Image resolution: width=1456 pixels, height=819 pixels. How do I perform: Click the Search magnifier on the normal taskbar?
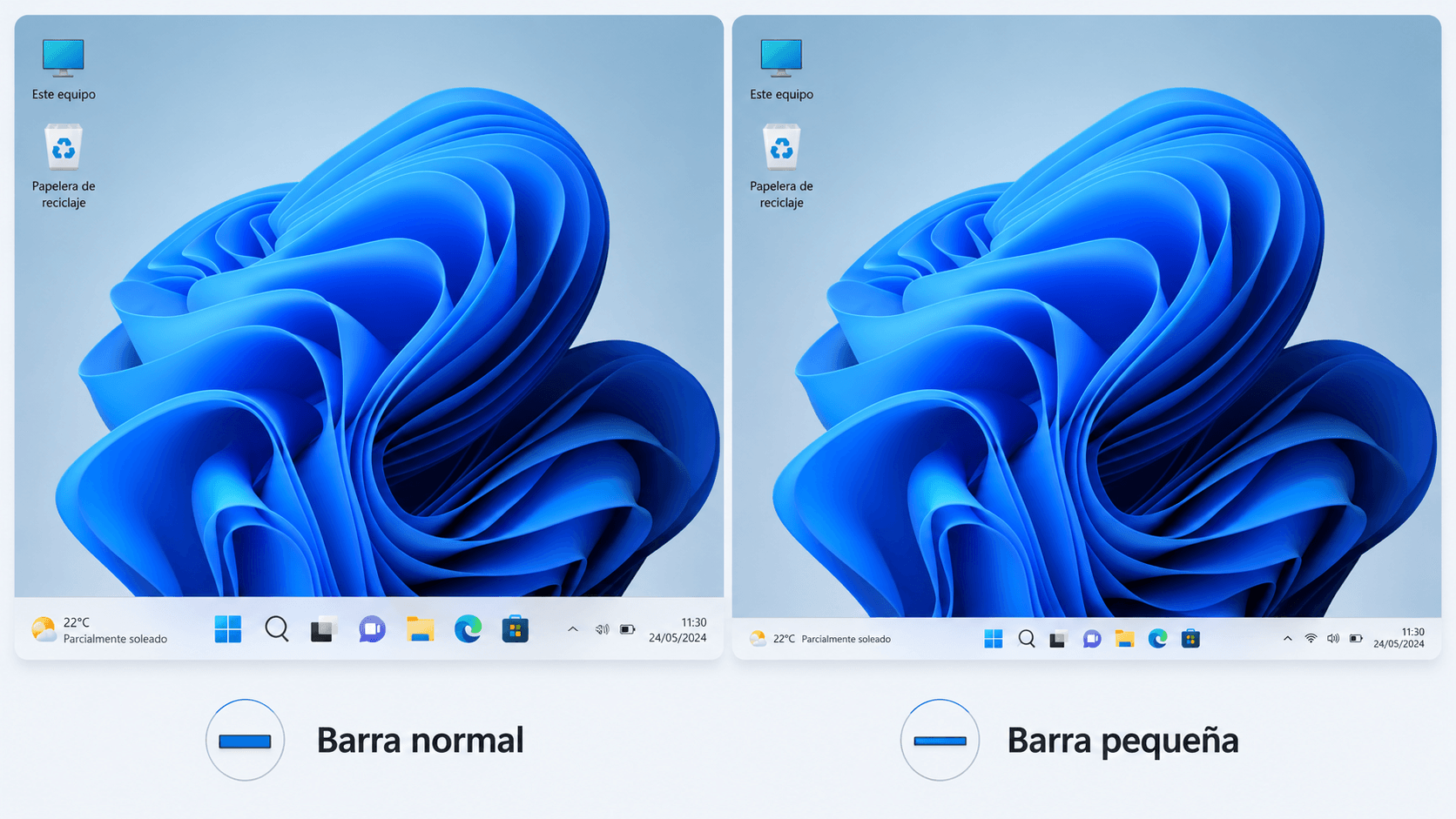click(x=277, y=629)
